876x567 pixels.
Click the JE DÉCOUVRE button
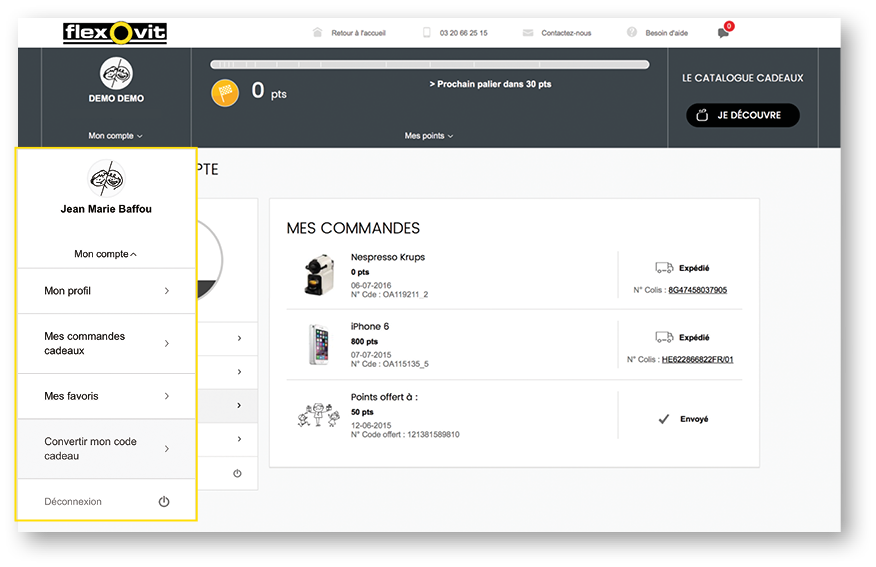click(x=742, y=115)
